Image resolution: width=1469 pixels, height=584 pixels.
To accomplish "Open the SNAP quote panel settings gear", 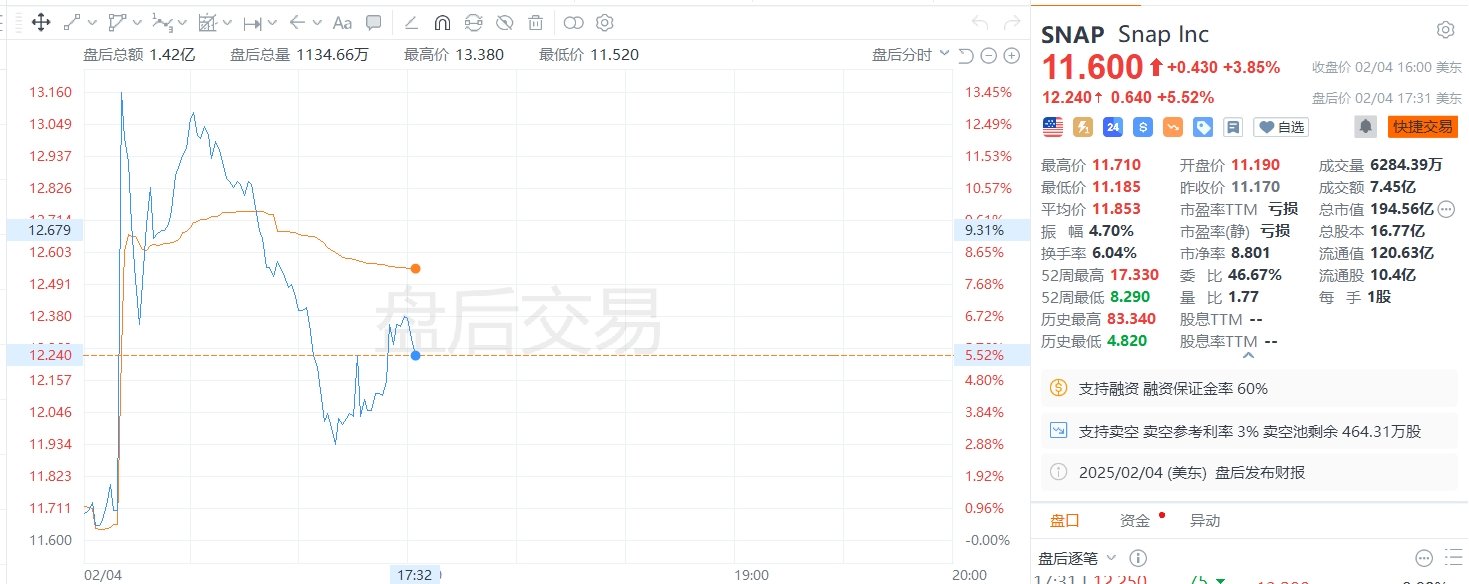I will coord(1445,30).
